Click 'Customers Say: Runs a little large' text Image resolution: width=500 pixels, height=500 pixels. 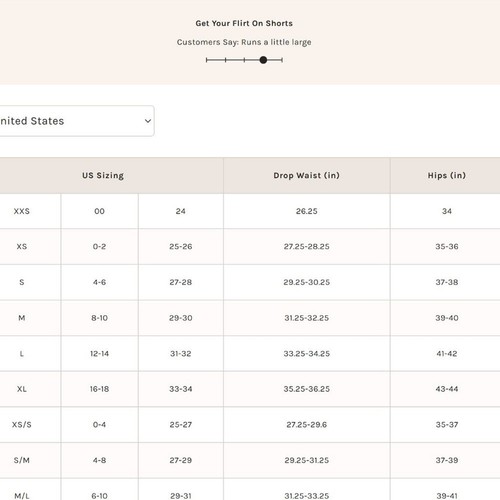[244, 42]
